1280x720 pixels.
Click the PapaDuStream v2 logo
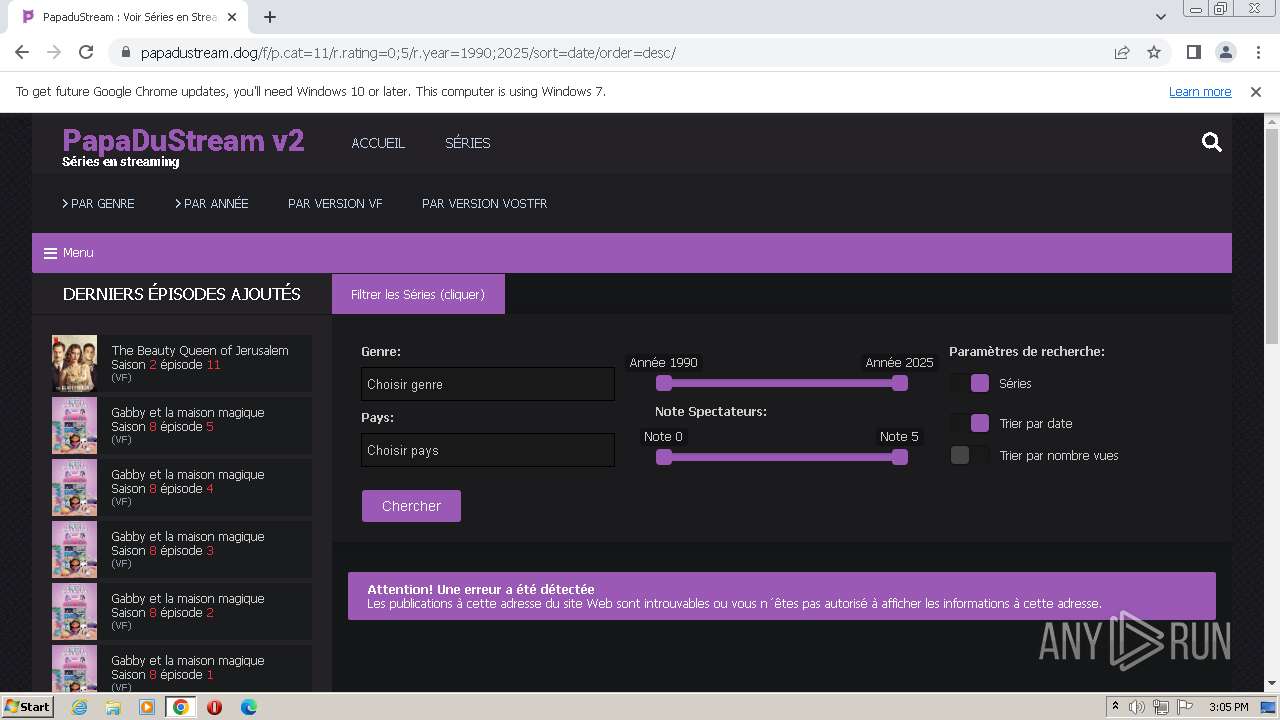point(183,140)
